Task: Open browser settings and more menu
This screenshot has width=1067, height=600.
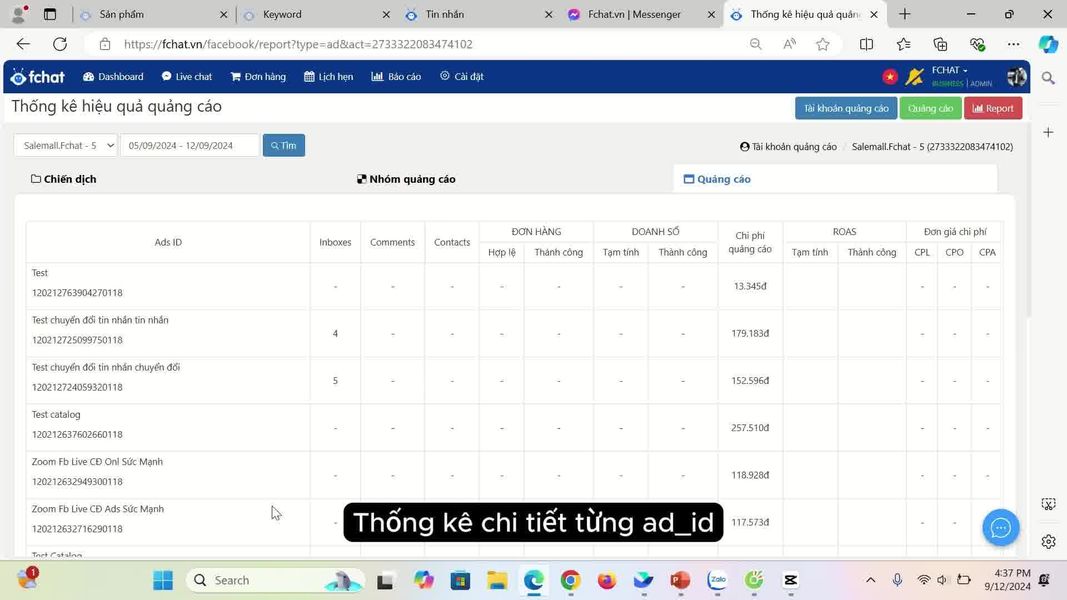Action: 1013,44
